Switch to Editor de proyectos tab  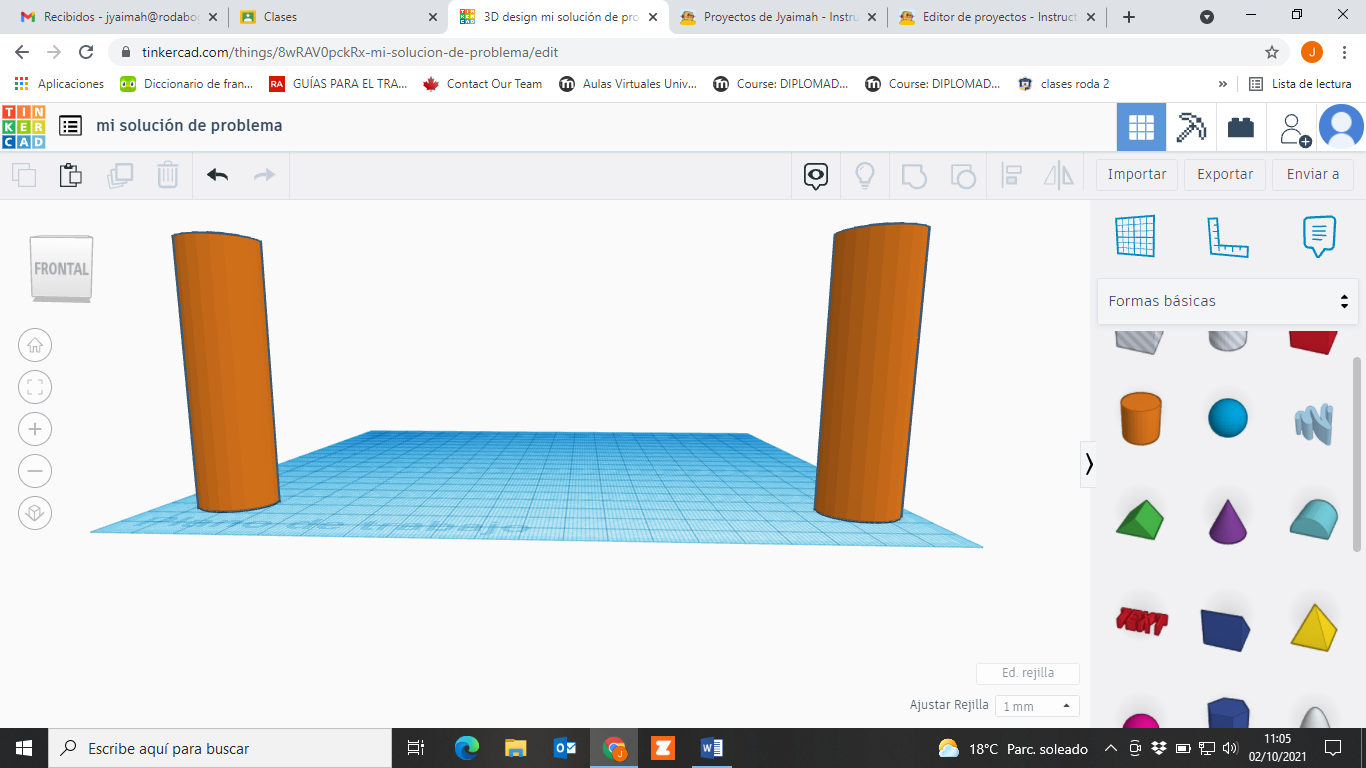coord(997,17)
